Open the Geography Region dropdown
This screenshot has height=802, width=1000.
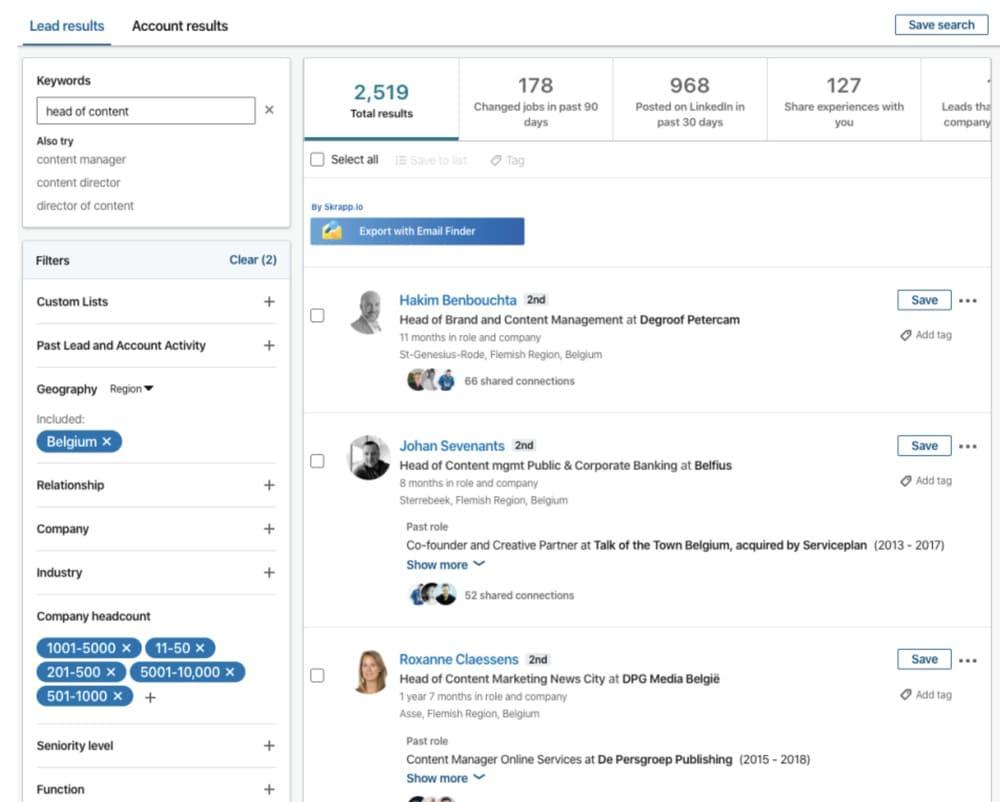[x=131, y=388]
